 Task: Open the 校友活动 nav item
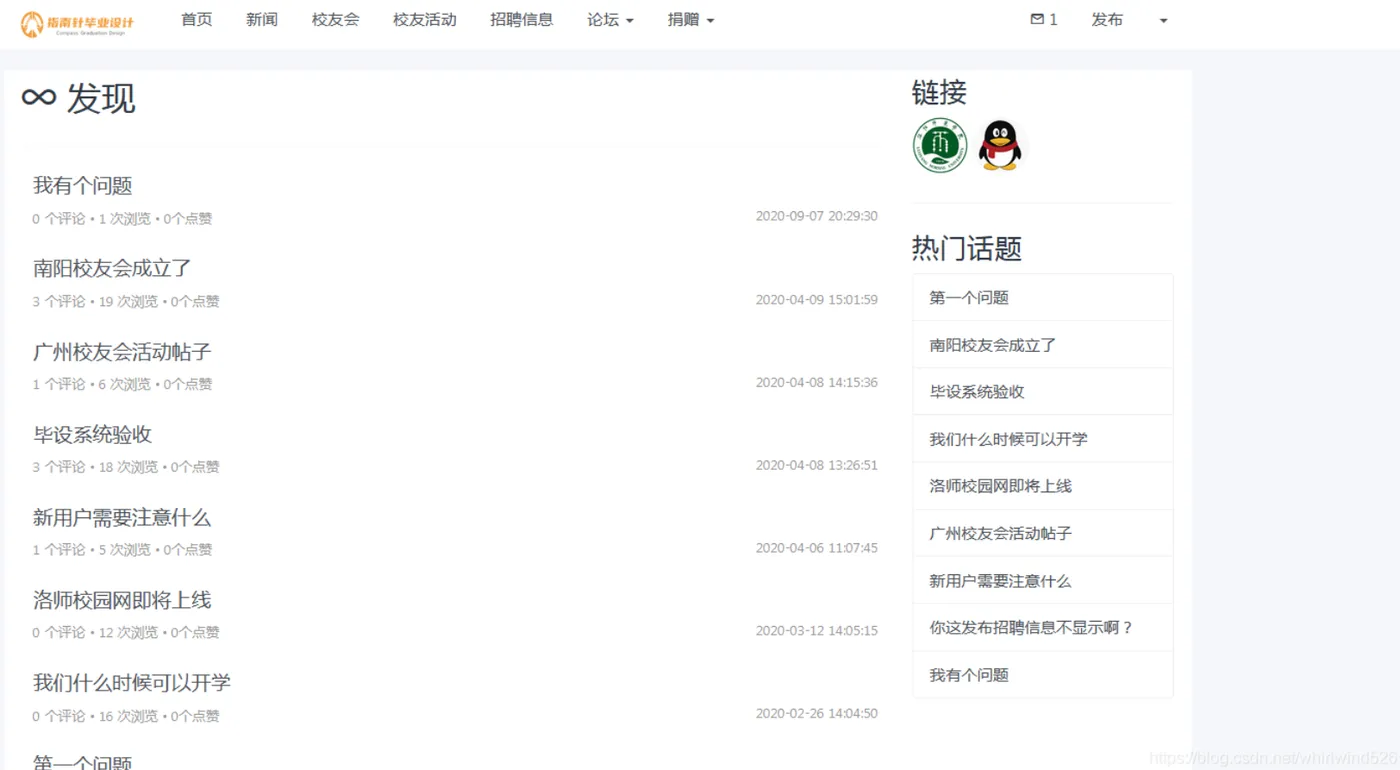point(425,20)
